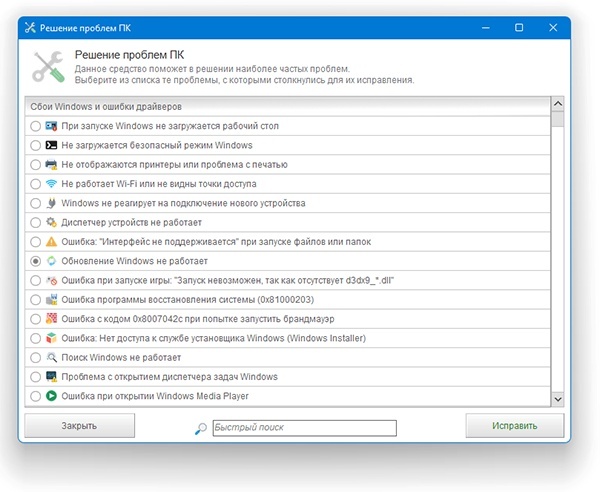Click the Windows Media Player play icon
Viewport: 600px width, 492px height.
(x=51, y=396)
